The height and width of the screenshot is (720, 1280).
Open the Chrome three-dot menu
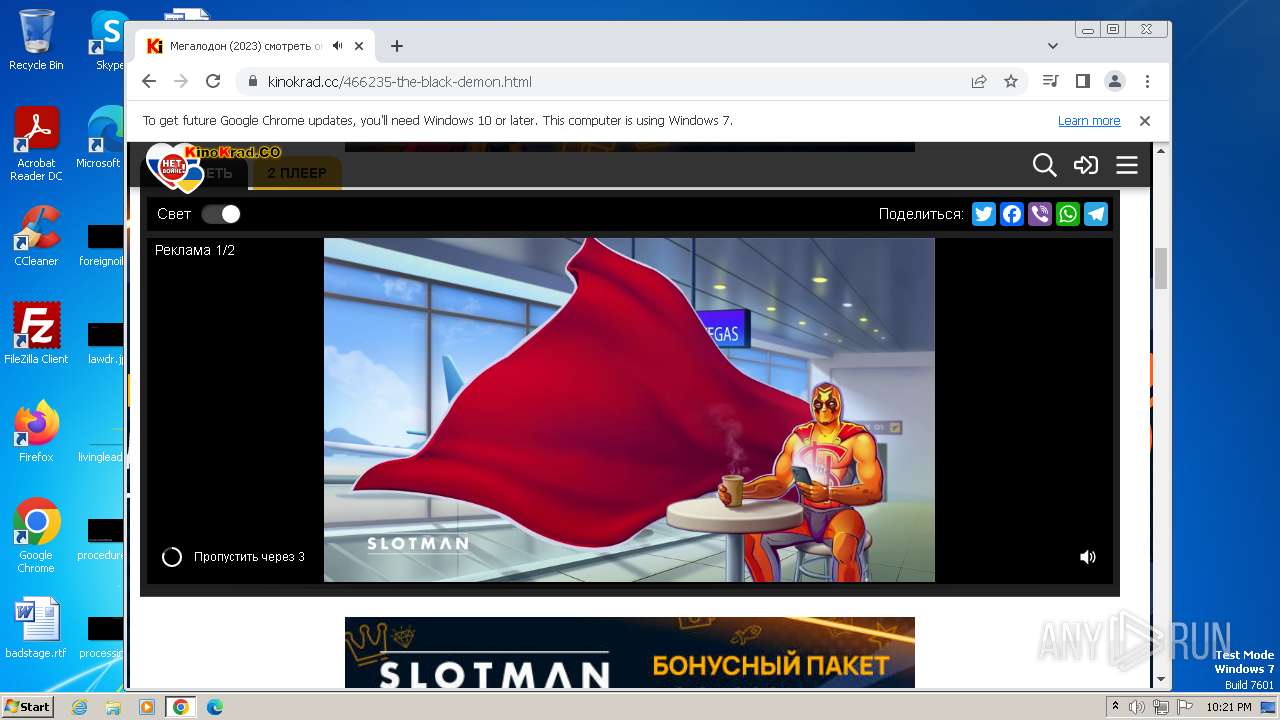1147,81
